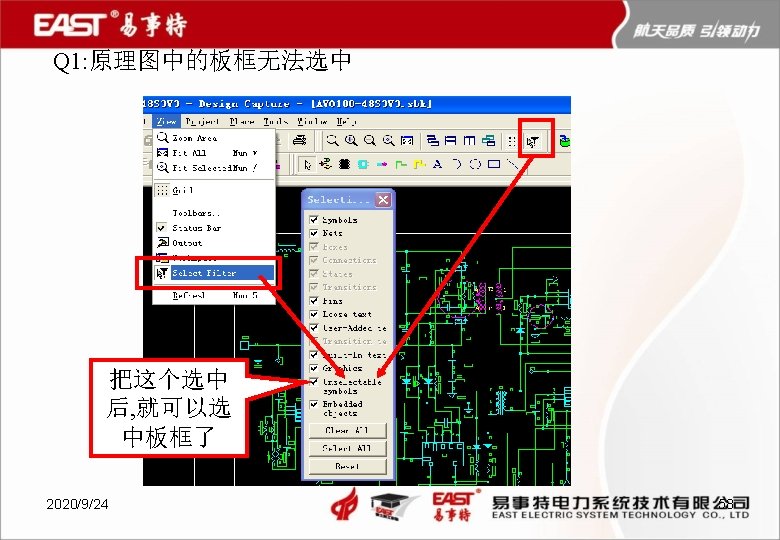Select the magenta arrow pin tool
Viewport: 780px width, 540px height.
click(x=382, y=164)
